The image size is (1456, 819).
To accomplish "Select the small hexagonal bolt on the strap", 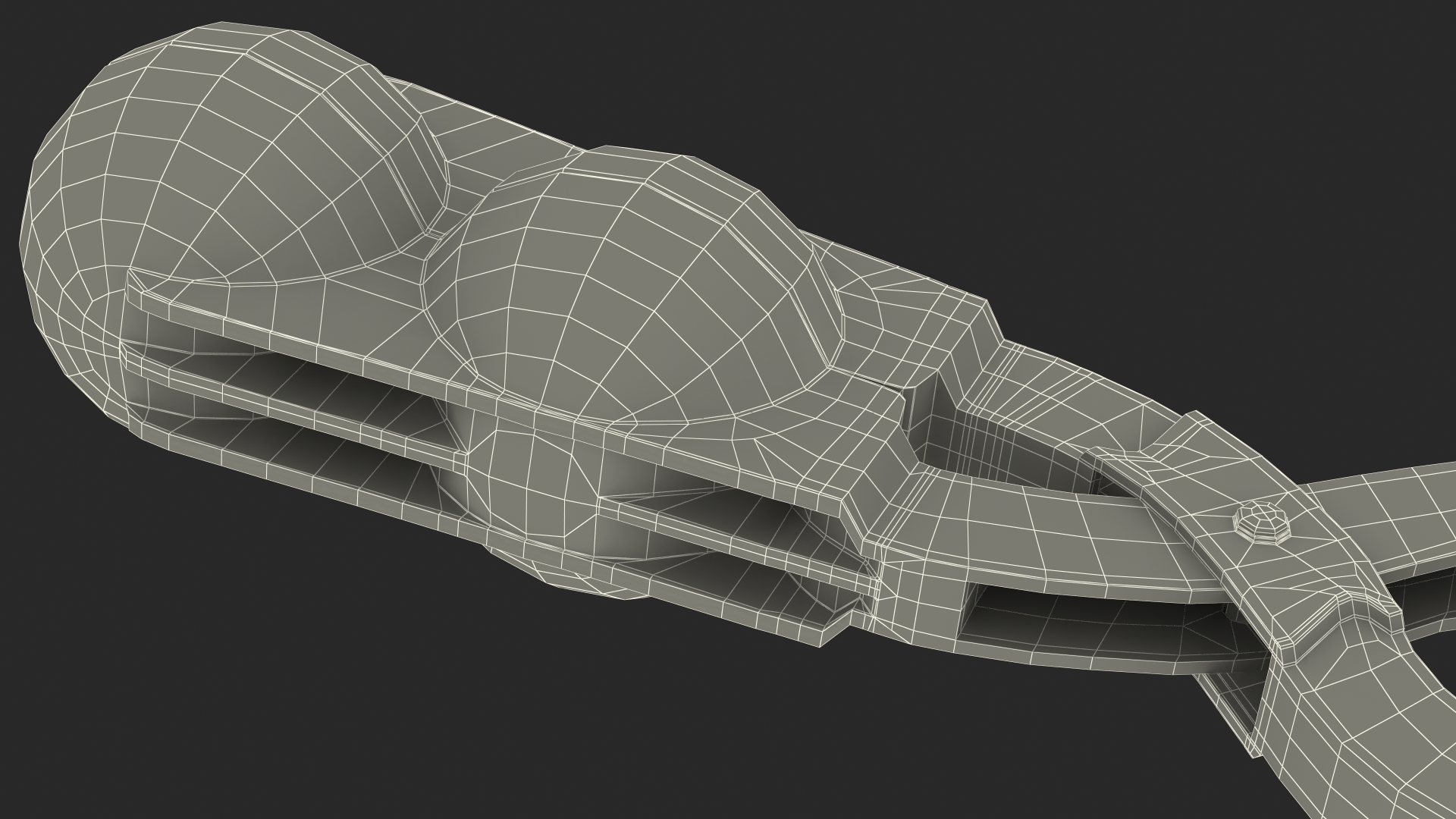I will tap(1261, 522).
